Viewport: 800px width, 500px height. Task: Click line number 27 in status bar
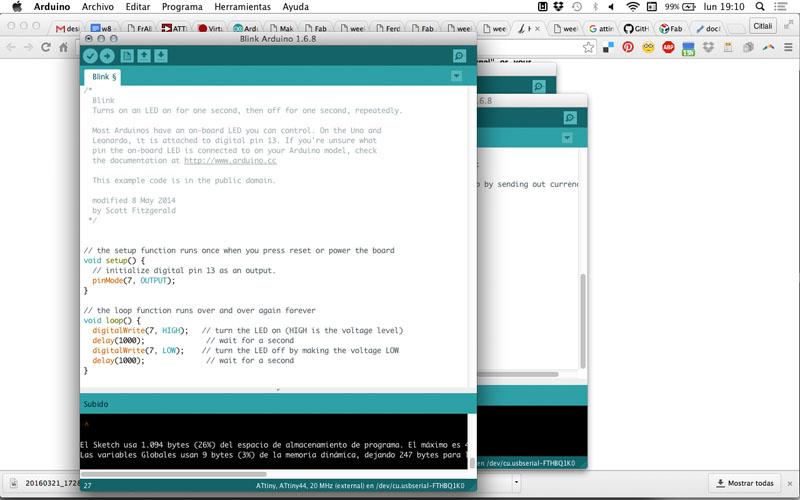click(88, 486)
